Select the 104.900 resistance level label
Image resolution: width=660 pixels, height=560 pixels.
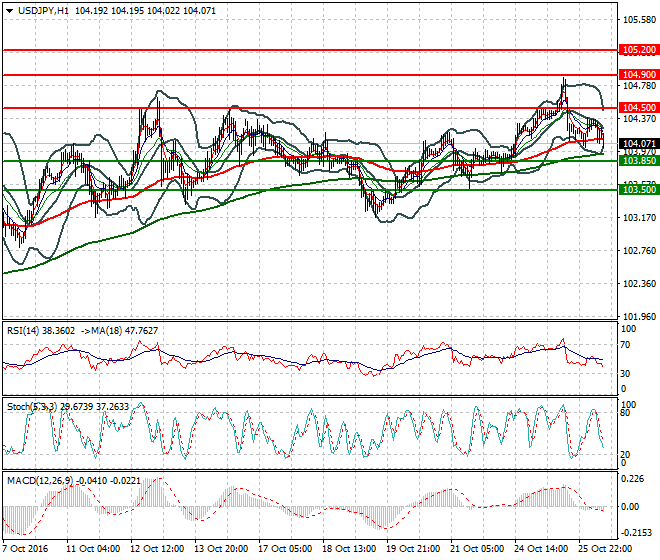tap(639, 75)
